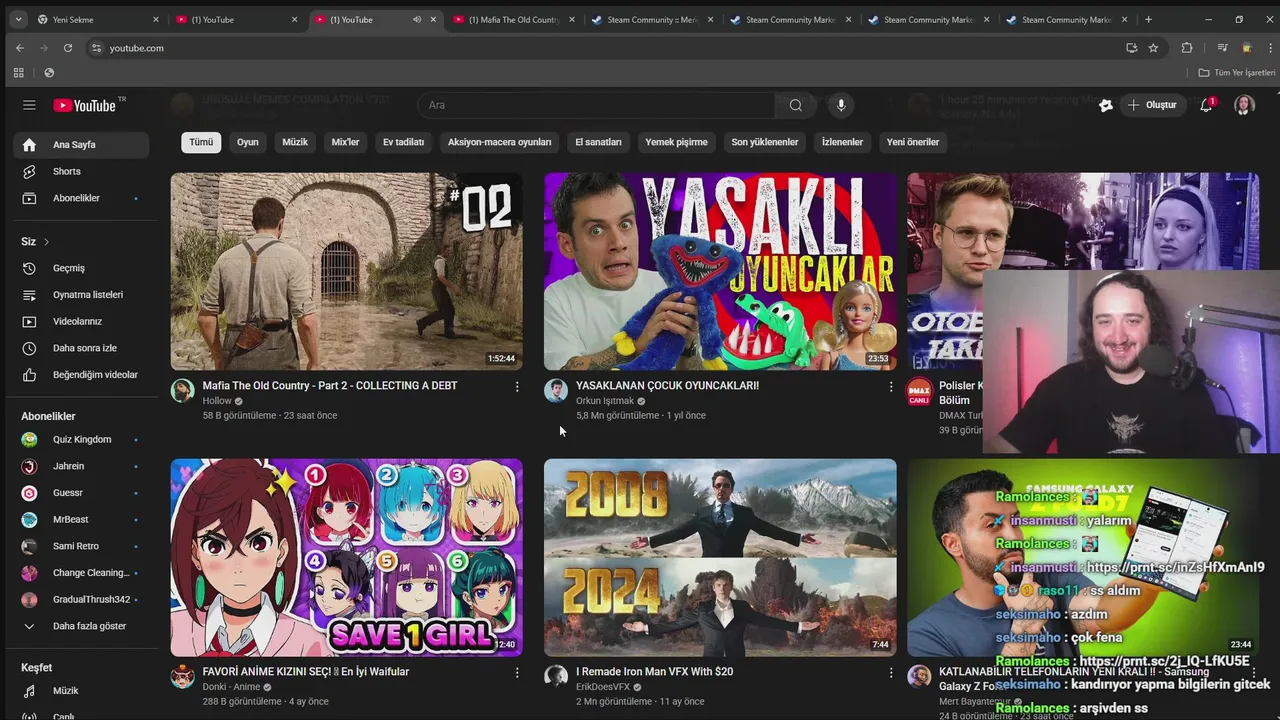Open Daha sonra izle list
Image resolution: width=1280 pixels, height=720 pixels.
click(81, 348)
